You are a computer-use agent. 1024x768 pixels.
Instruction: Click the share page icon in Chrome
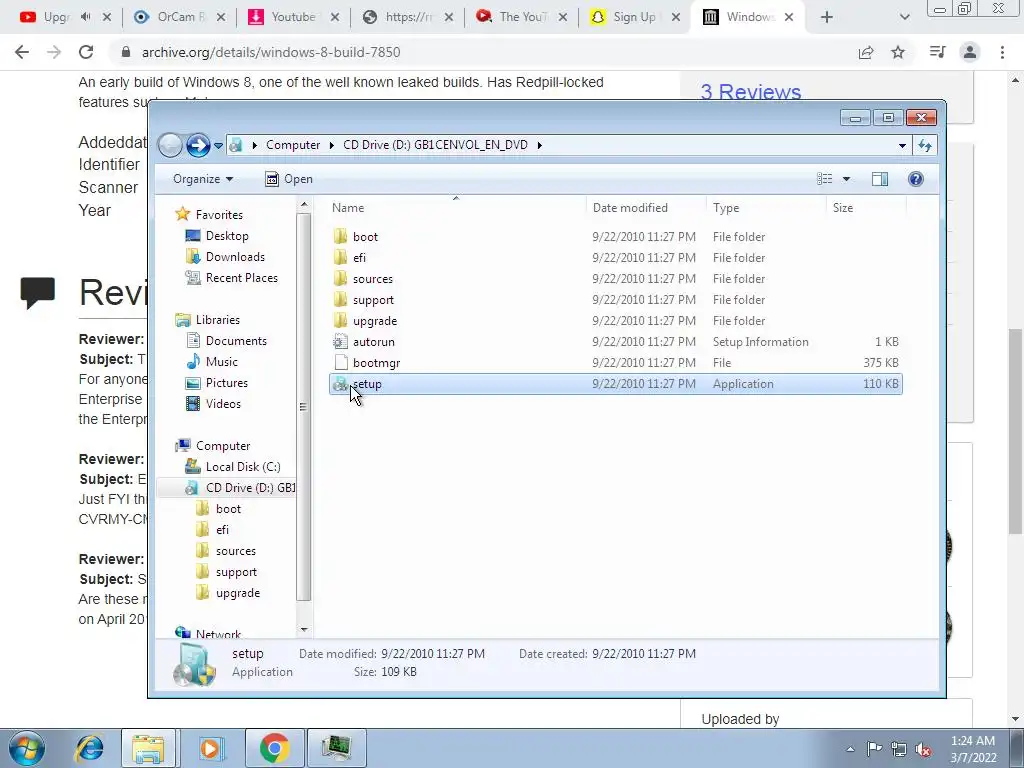pos(866,52)
